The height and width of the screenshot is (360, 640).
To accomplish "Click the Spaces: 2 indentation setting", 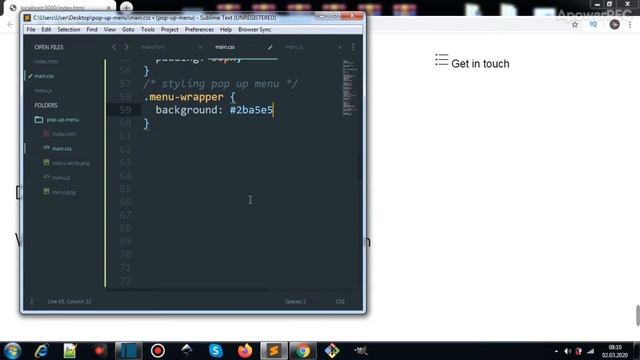I will pos(296,301).
